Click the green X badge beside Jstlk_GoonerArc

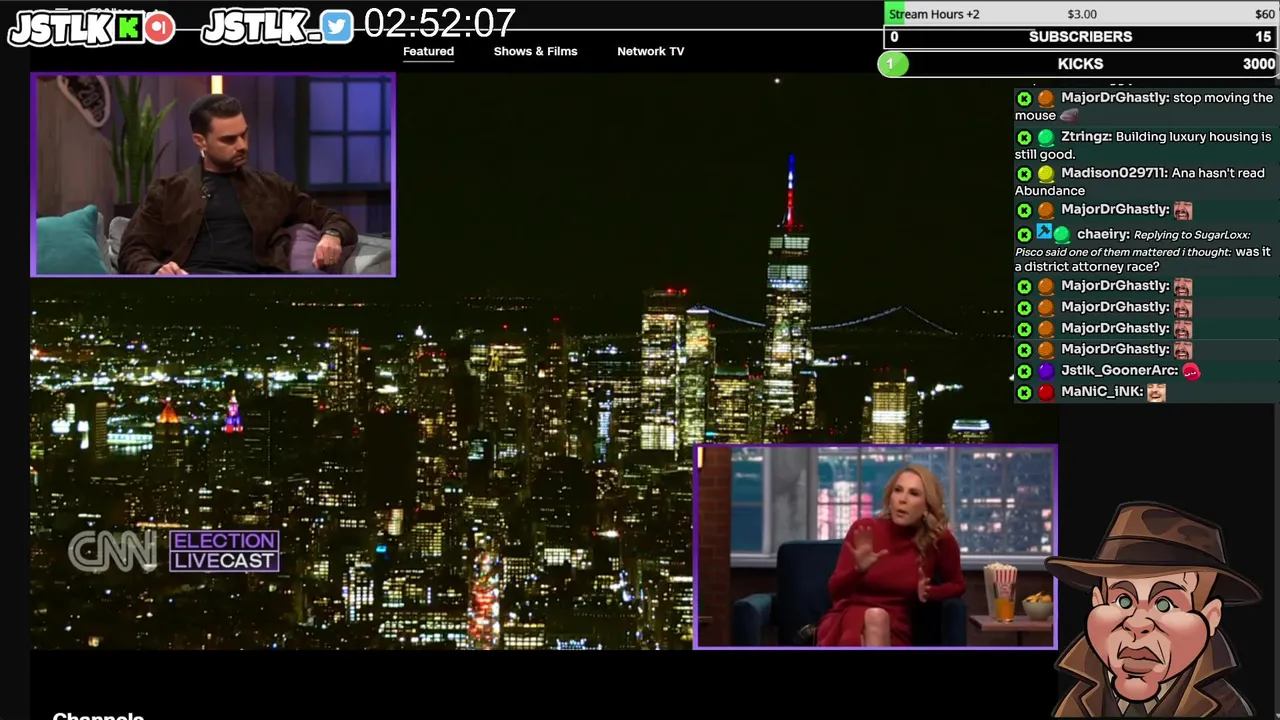(1024, 371)
